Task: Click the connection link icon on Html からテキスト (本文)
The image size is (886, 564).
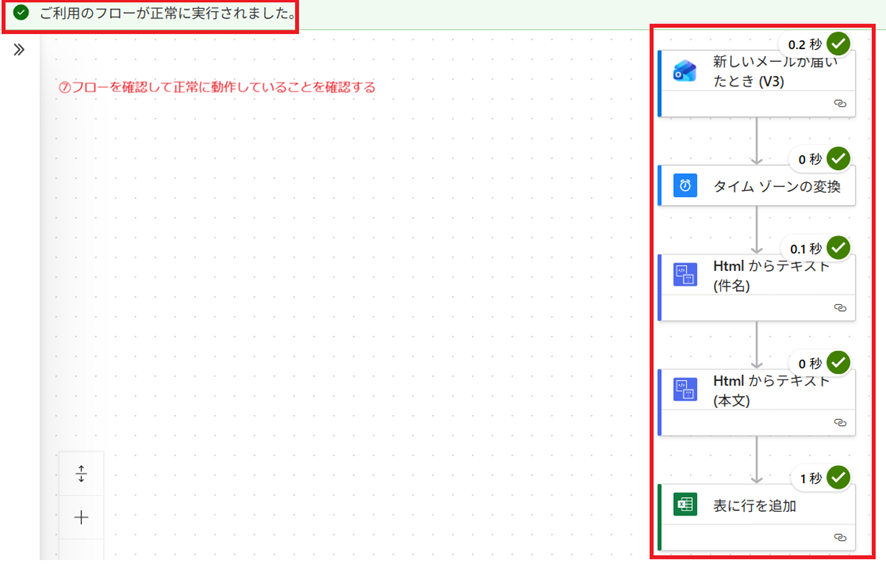Action: [840, 423]
